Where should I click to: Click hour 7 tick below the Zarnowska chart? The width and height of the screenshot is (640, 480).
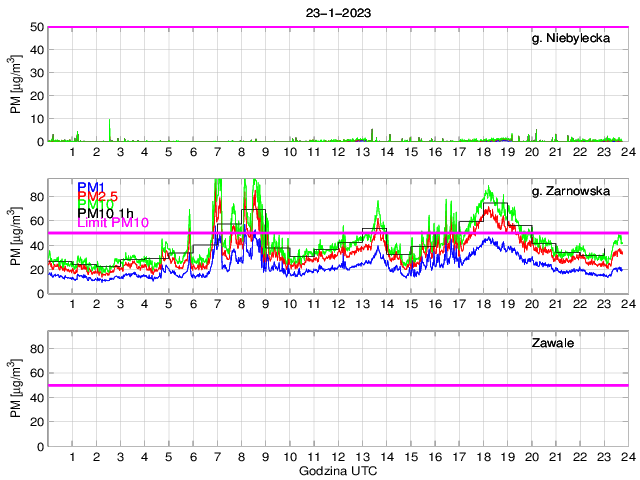click(x=217, y=304)
